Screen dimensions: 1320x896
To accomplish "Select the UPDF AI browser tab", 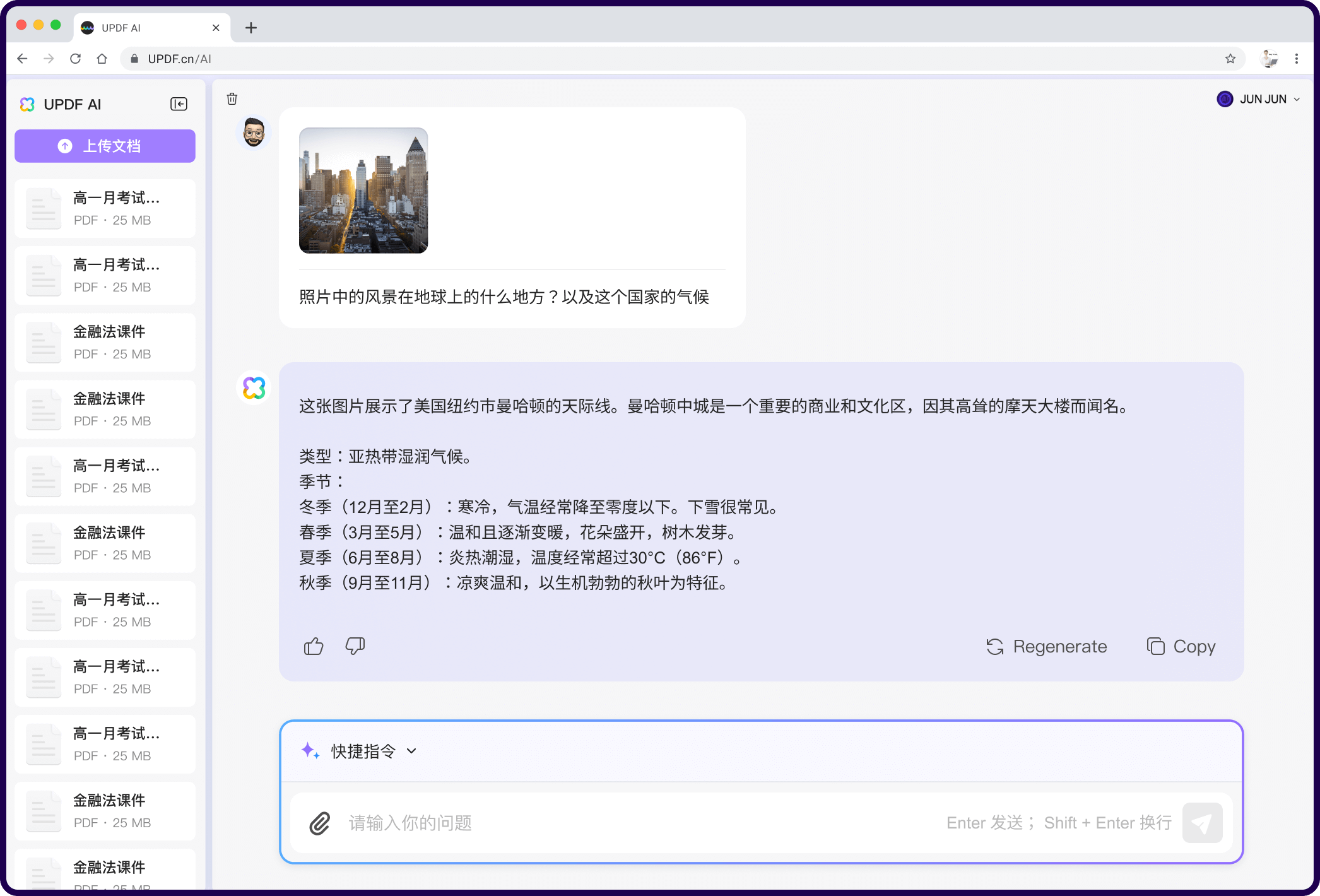I will tap(151, 28).
